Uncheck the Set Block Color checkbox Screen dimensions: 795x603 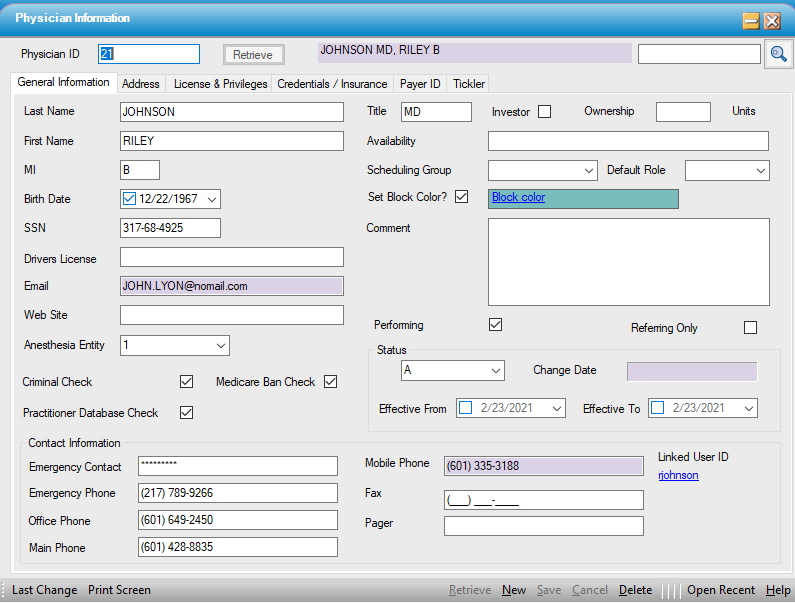[x=461, y=197]
